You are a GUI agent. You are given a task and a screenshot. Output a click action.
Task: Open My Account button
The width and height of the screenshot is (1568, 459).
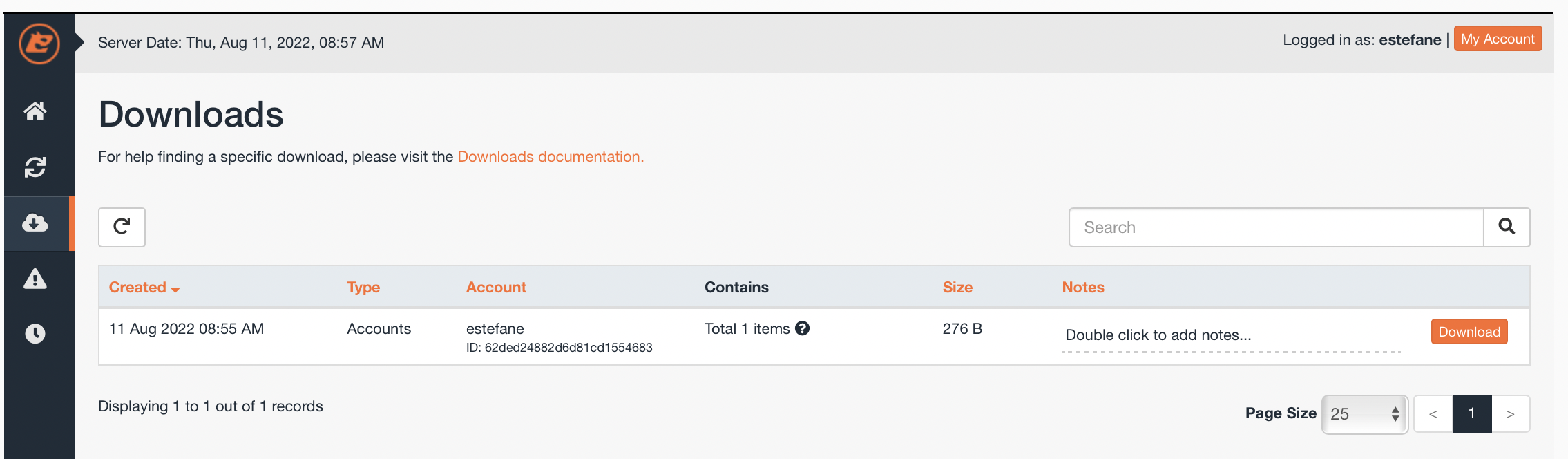pyautogui.click(x=1498, y=39)
